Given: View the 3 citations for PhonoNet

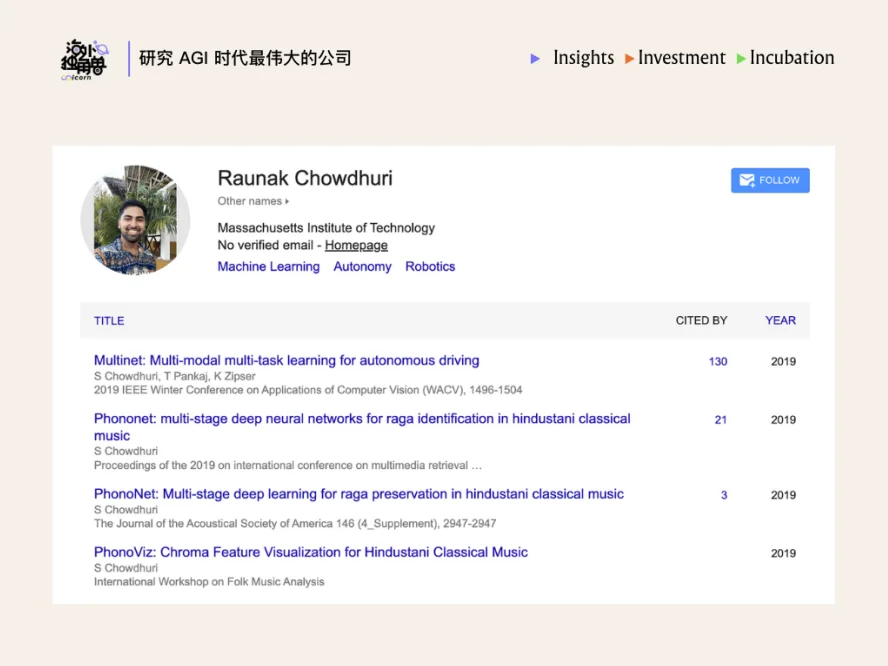Looking at the screenshot, I should click(724, 495).
